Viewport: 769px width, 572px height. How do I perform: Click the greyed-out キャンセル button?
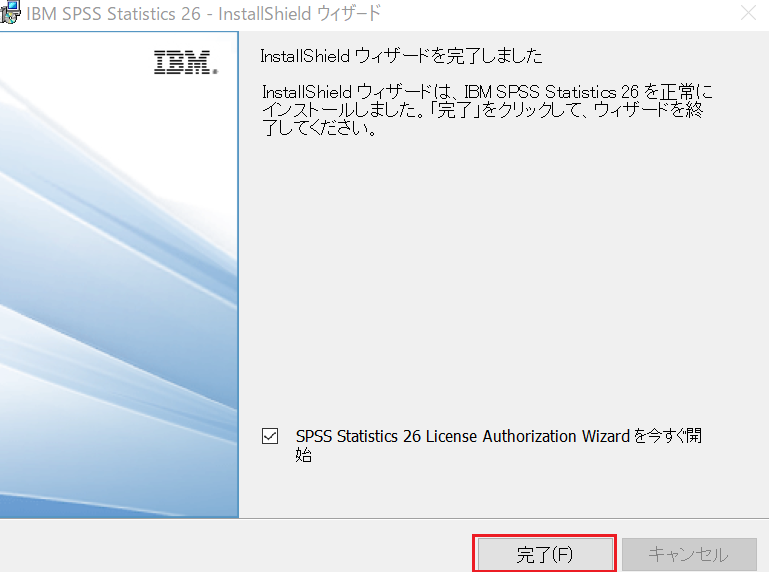(689, 554)
